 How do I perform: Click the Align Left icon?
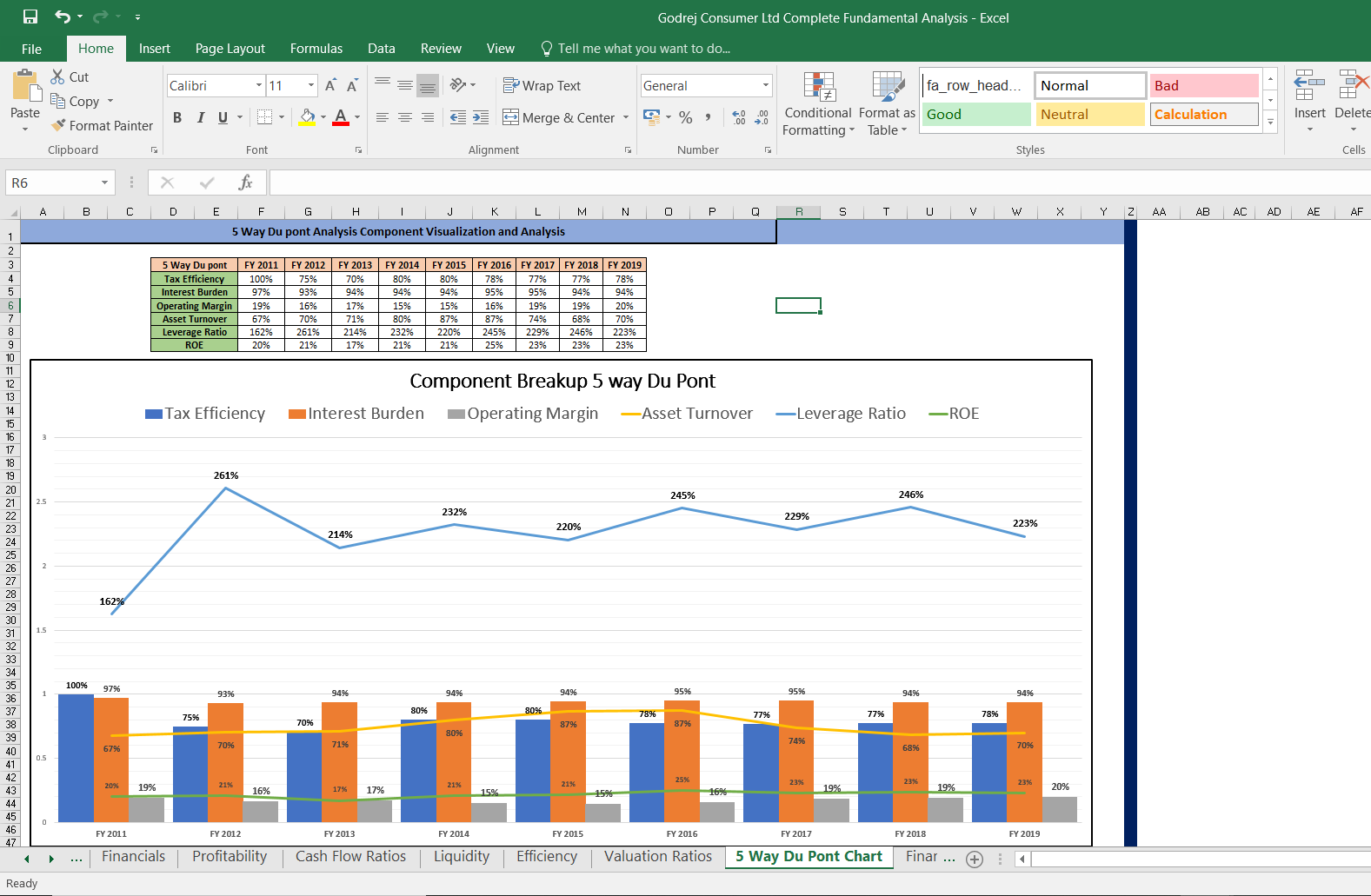383,117
